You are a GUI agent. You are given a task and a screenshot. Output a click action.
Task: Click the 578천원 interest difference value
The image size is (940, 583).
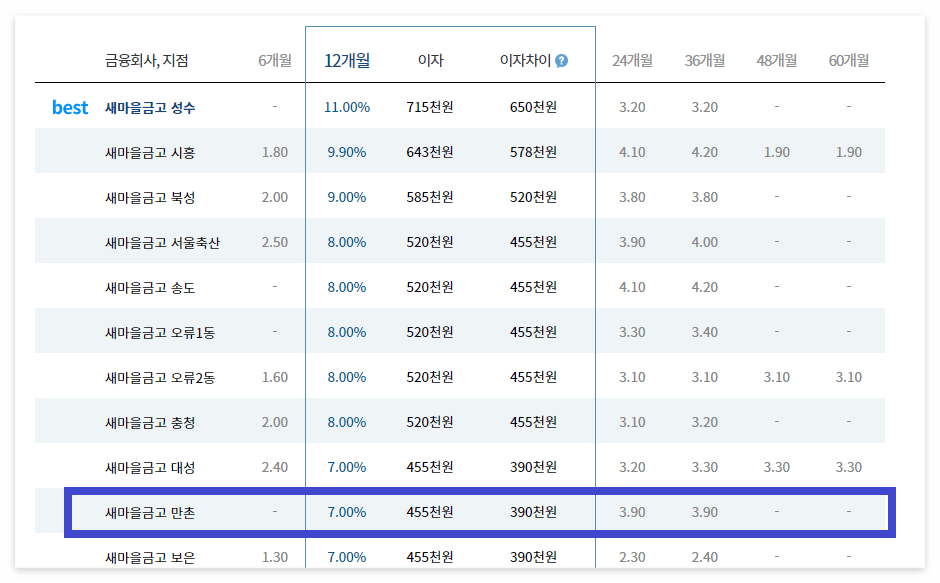(534, 152)
